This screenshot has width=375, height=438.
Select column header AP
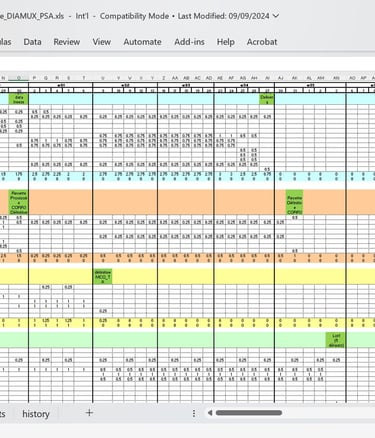point(363,78)
